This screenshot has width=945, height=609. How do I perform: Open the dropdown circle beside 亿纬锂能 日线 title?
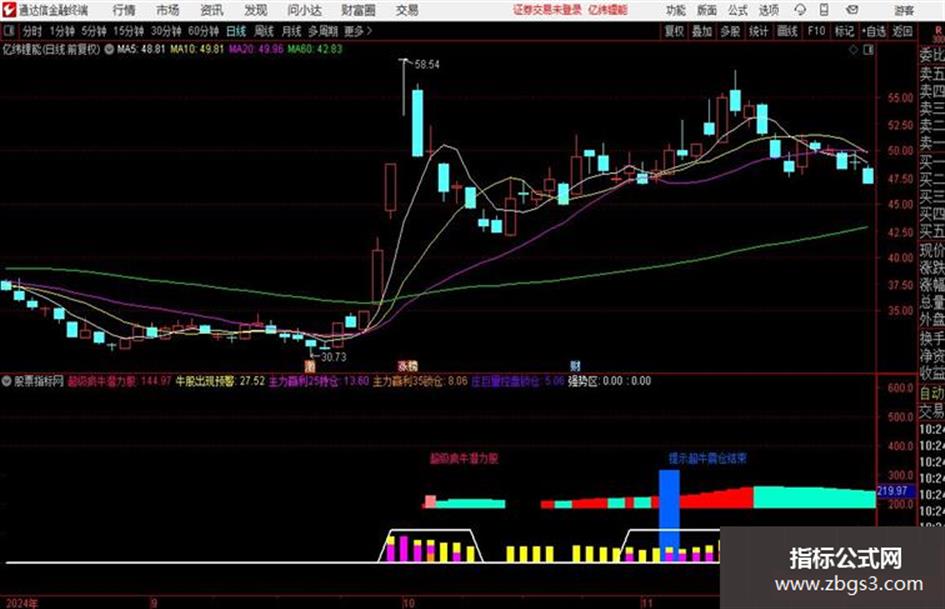[x=109, y=49]
